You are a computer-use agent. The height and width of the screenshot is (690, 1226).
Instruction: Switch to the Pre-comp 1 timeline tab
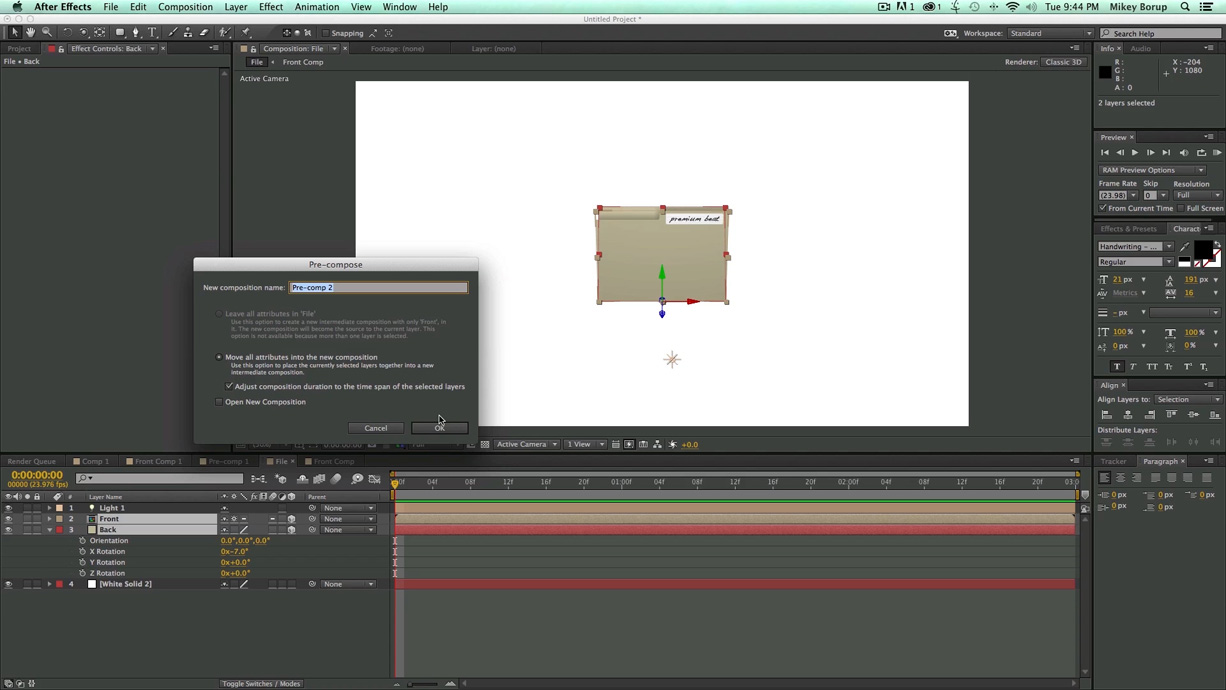click(x=228, y=461)
